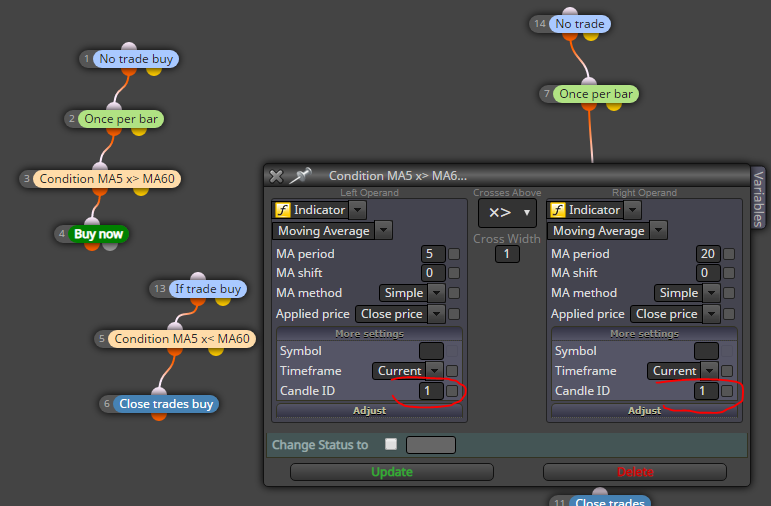Click Right Operand Indicator function icon

pos(557,210)
